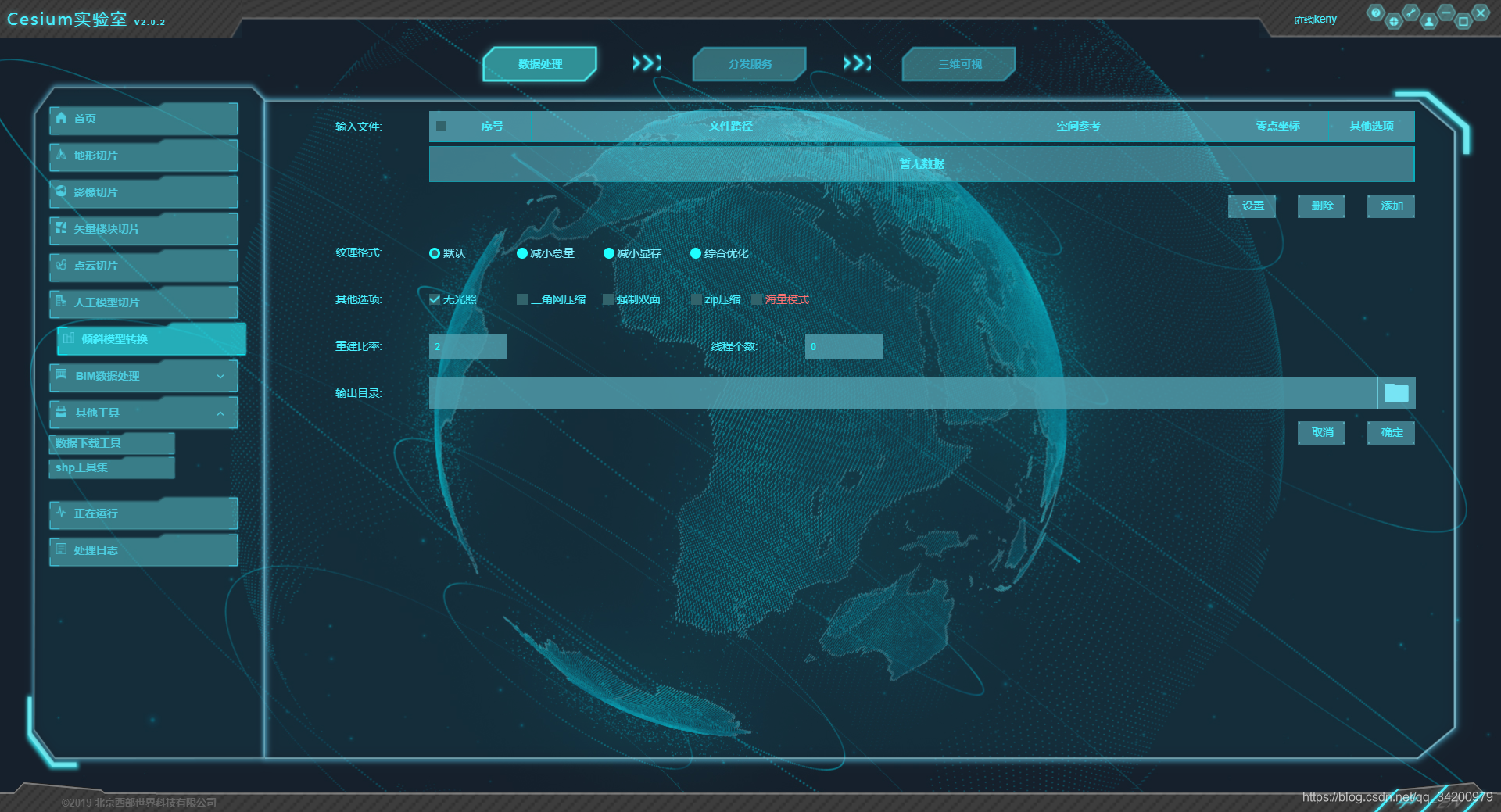Click the 确定 button
1501x812 pixels.
(x=1392, y=432)
